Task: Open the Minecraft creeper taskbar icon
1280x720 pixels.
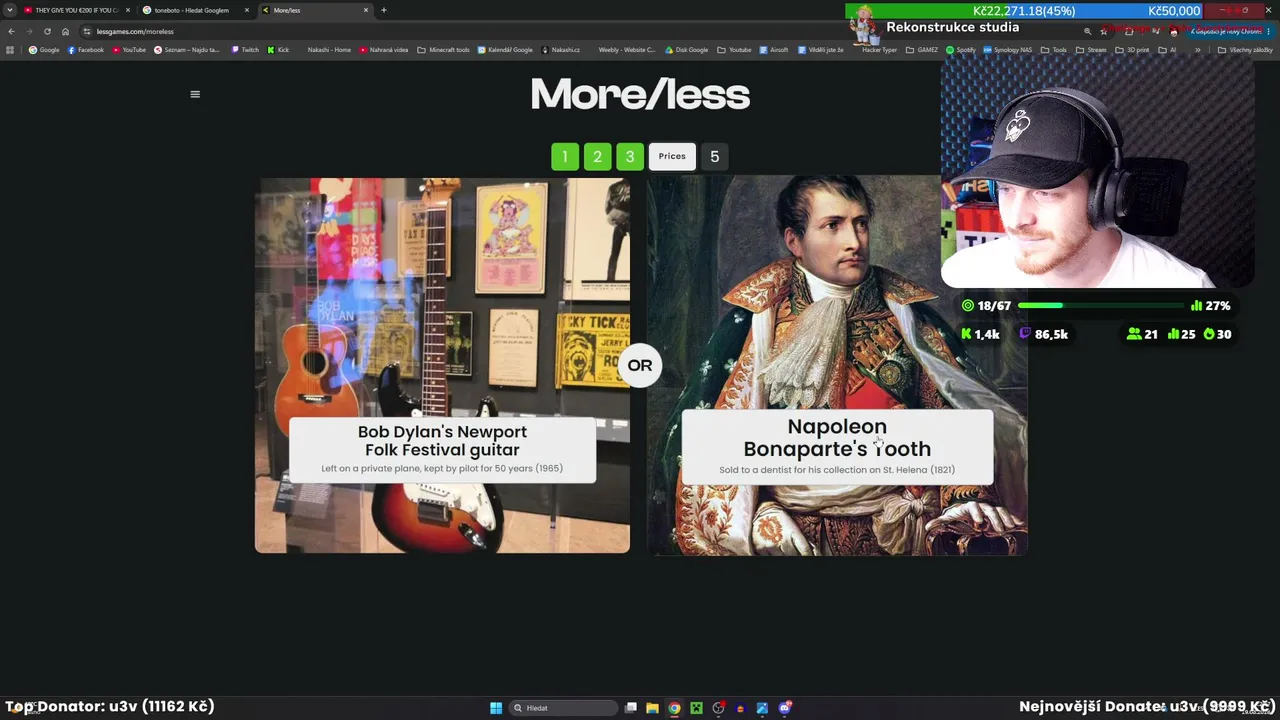Action: 696,708
